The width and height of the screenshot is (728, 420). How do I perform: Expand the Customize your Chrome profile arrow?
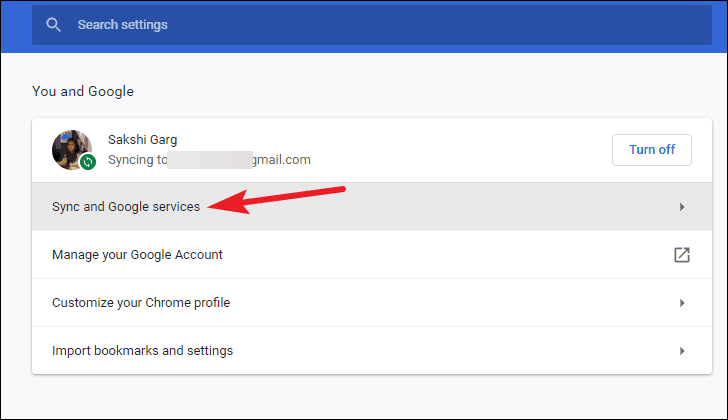pyautogui.click(x=682, y=303)
